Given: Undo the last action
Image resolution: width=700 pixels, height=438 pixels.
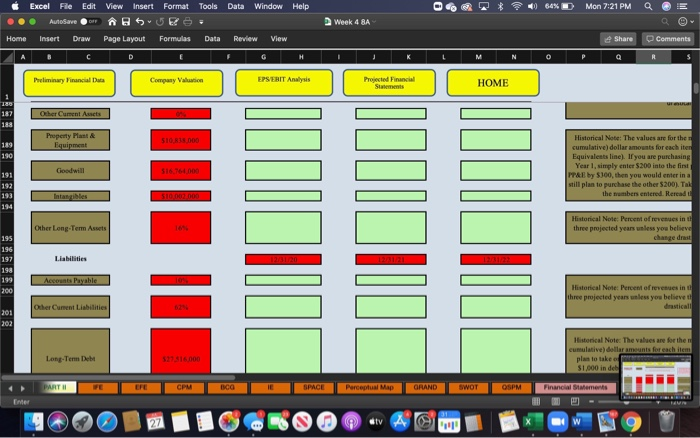Looking at the screenshot, I should [140, 21].
